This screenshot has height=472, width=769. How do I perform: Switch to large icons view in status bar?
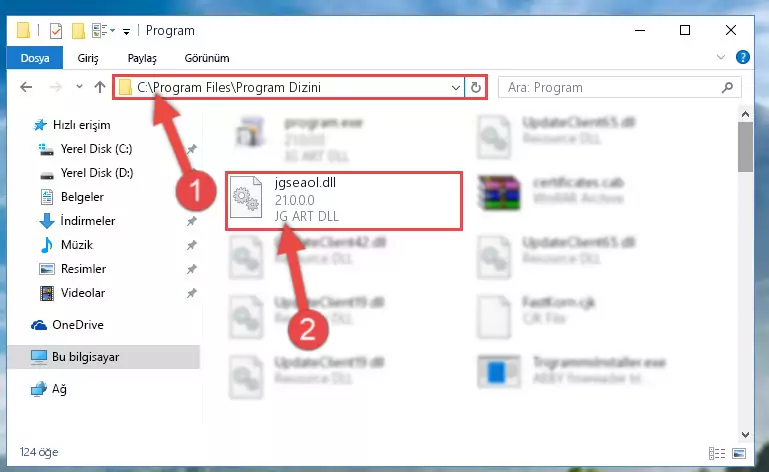point(739,453)
